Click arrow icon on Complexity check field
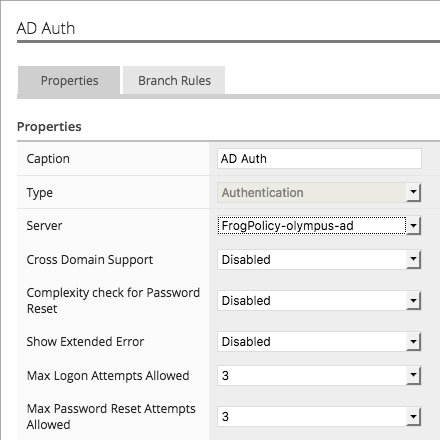This screenshot has height=440, width=440. pyautogui.click(x=414, y=301)
